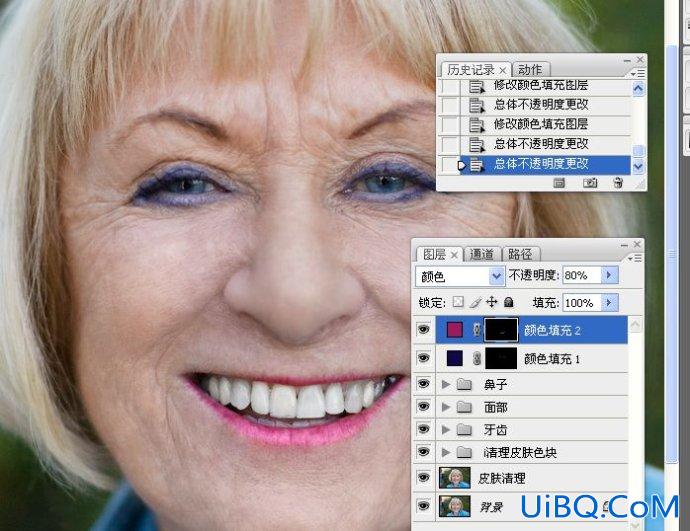The width and height of the screenshot is (690, 531).
Task: Toggle lock transparent pixels icon
Action: 458,302
